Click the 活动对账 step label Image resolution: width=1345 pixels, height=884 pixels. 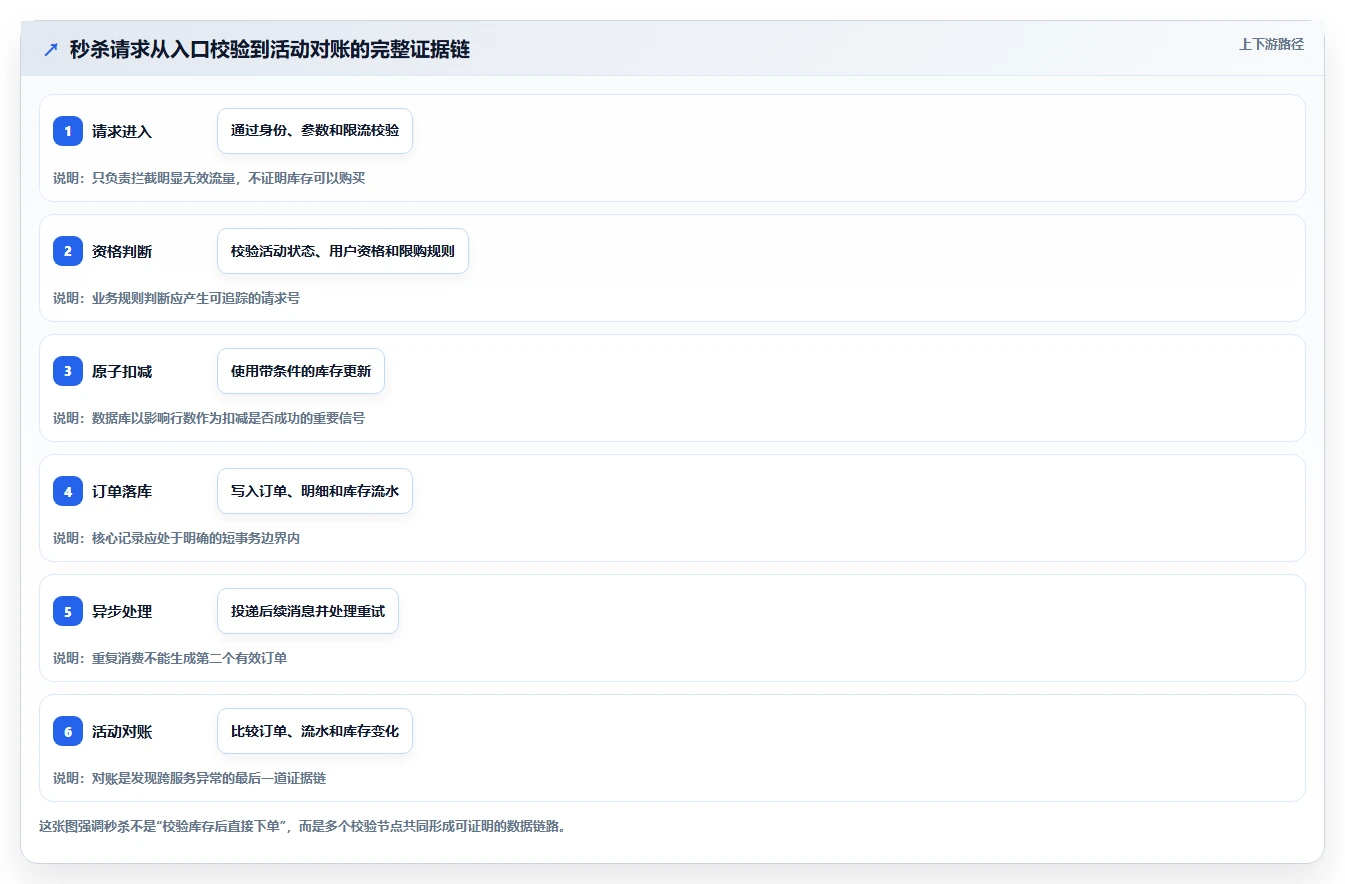click(122, 731)
